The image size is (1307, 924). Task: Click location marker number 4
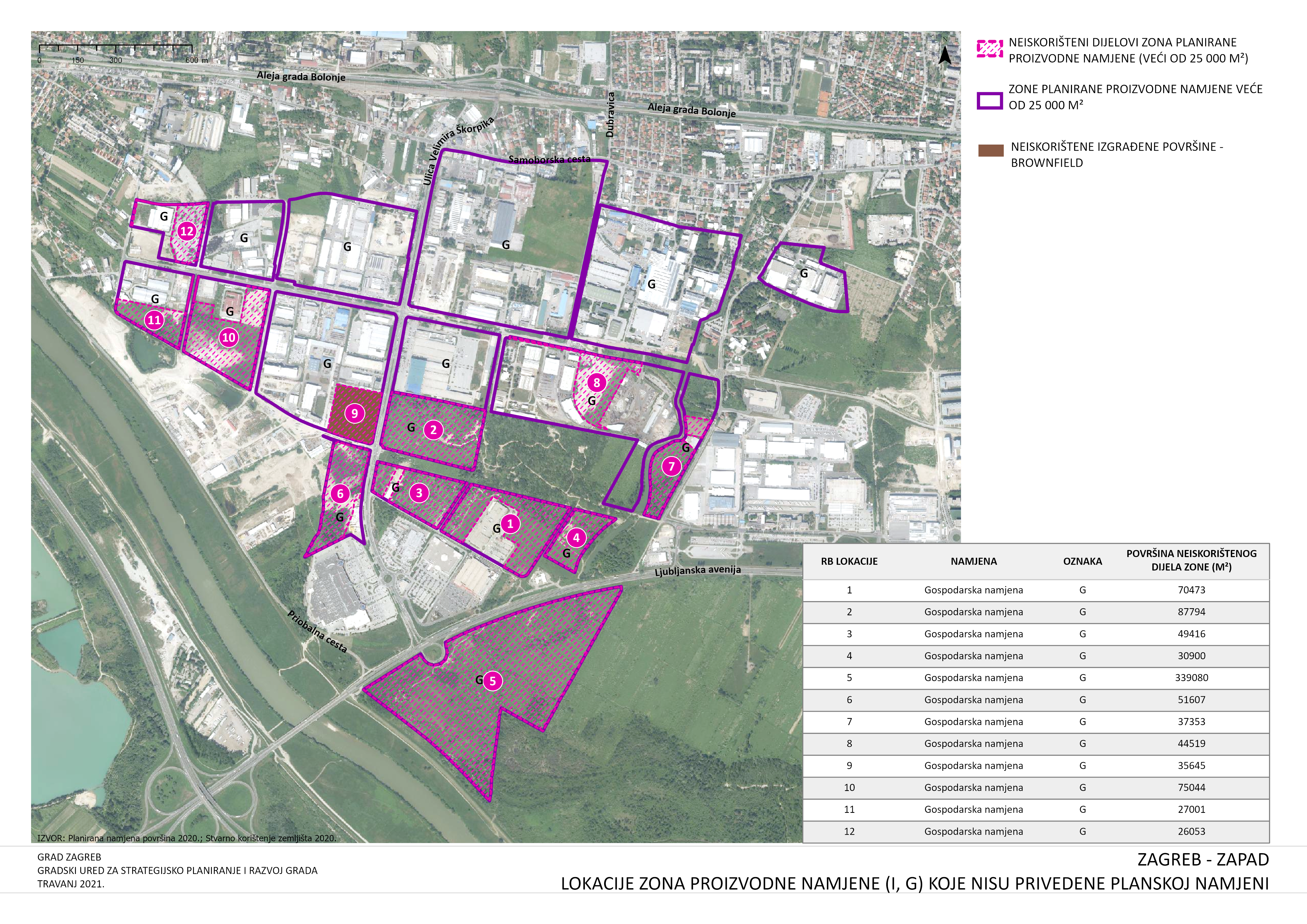(576, 537)
